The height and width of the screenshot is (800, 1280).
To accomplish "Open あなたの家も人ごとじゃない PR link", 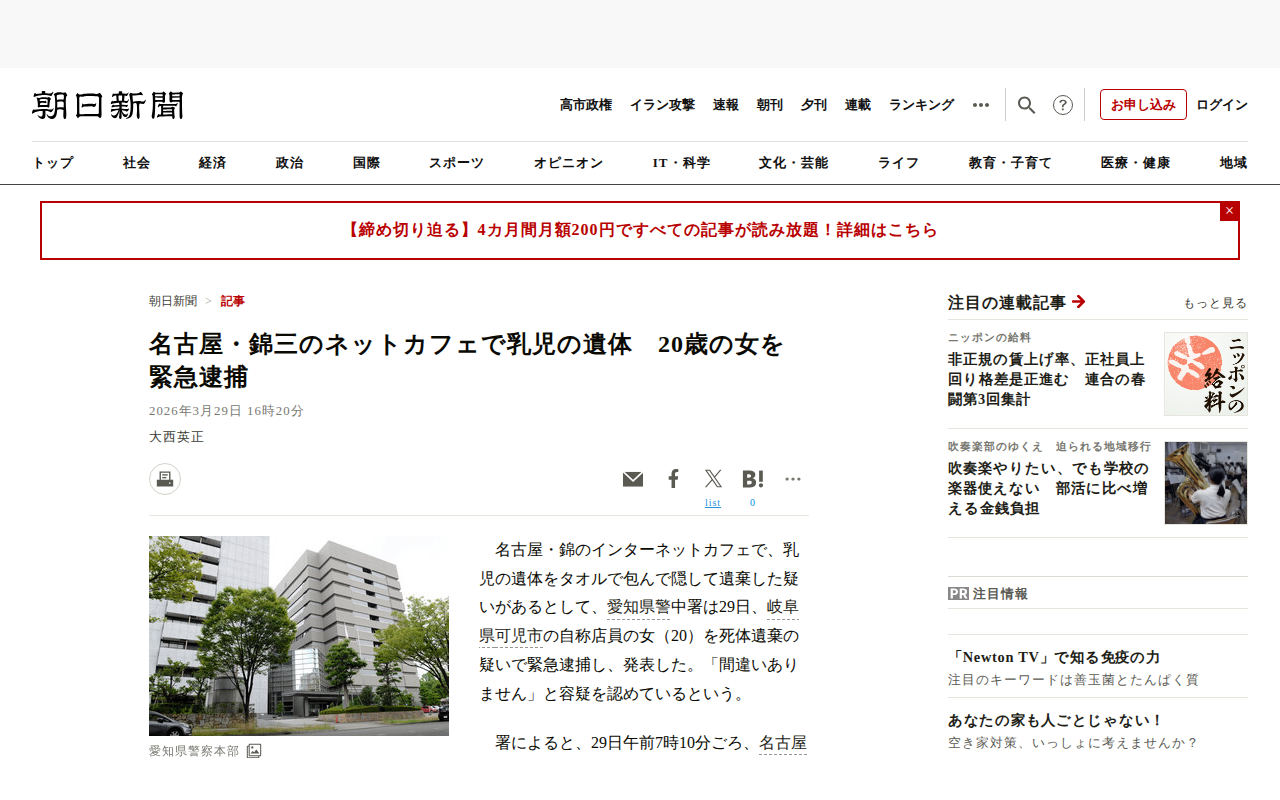I will coord(1056,721).
